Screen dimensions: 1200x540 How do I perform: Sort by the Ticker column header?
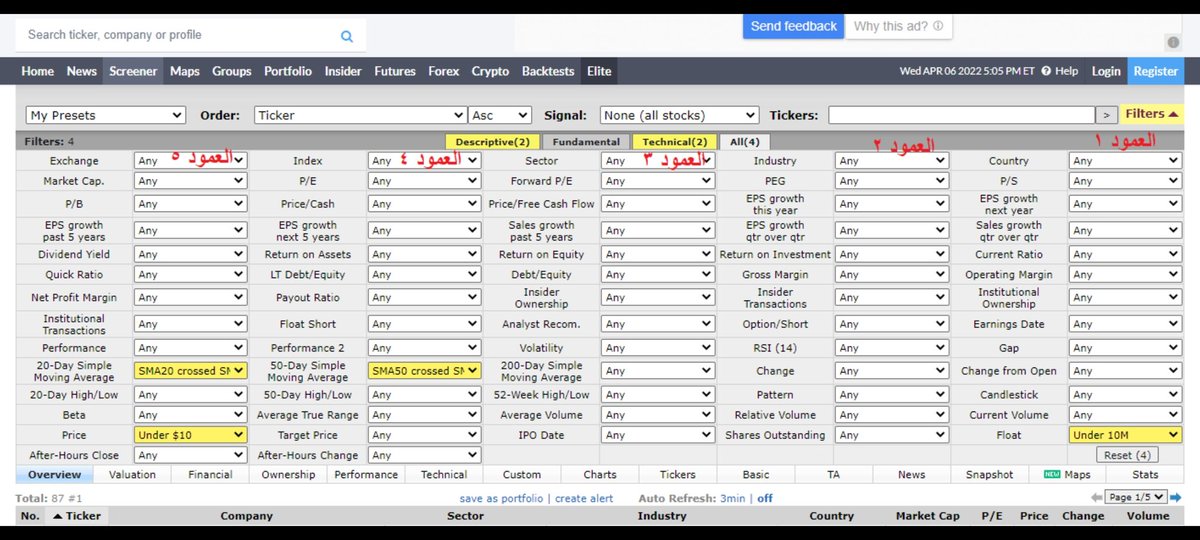pyautogui.click(x=76, y=516)
